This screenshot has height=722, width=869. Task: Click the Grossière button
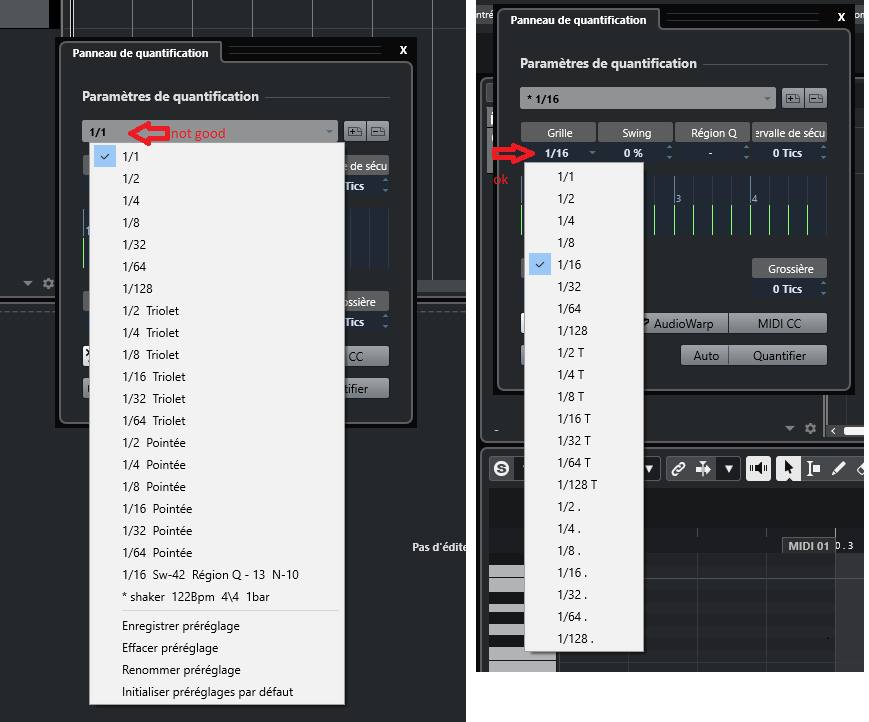(788, 267)
